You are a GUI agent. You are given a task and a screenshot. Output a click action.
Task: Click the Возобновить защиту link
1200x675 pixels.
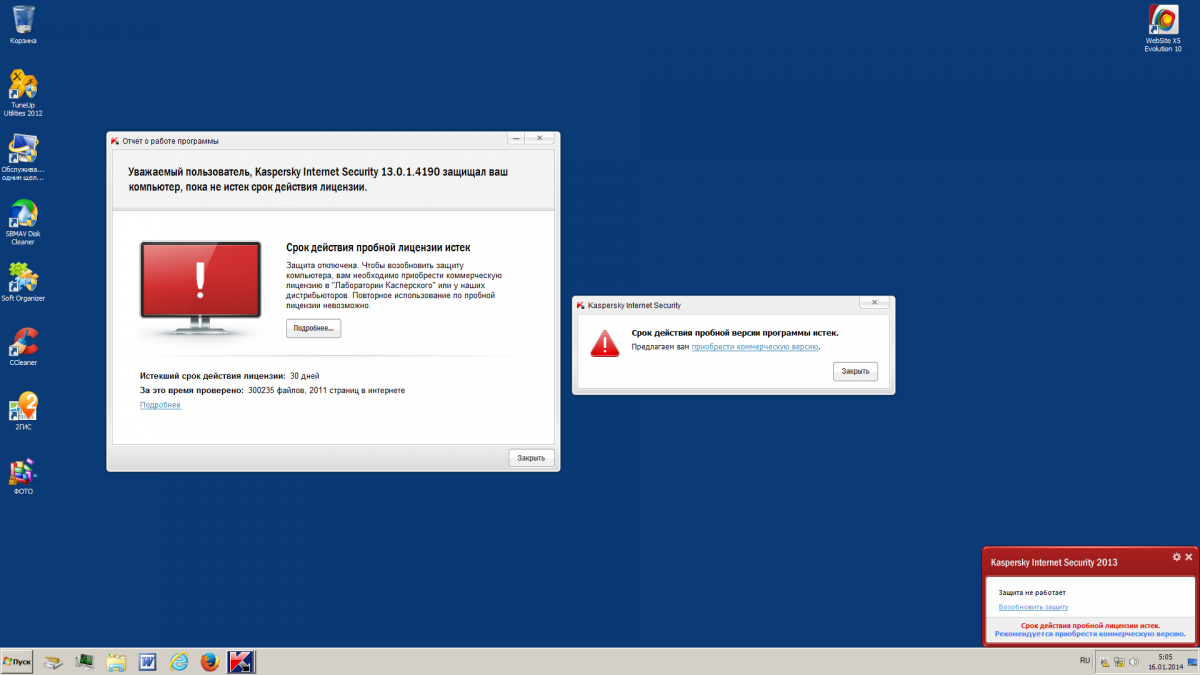coord(1033,607)
